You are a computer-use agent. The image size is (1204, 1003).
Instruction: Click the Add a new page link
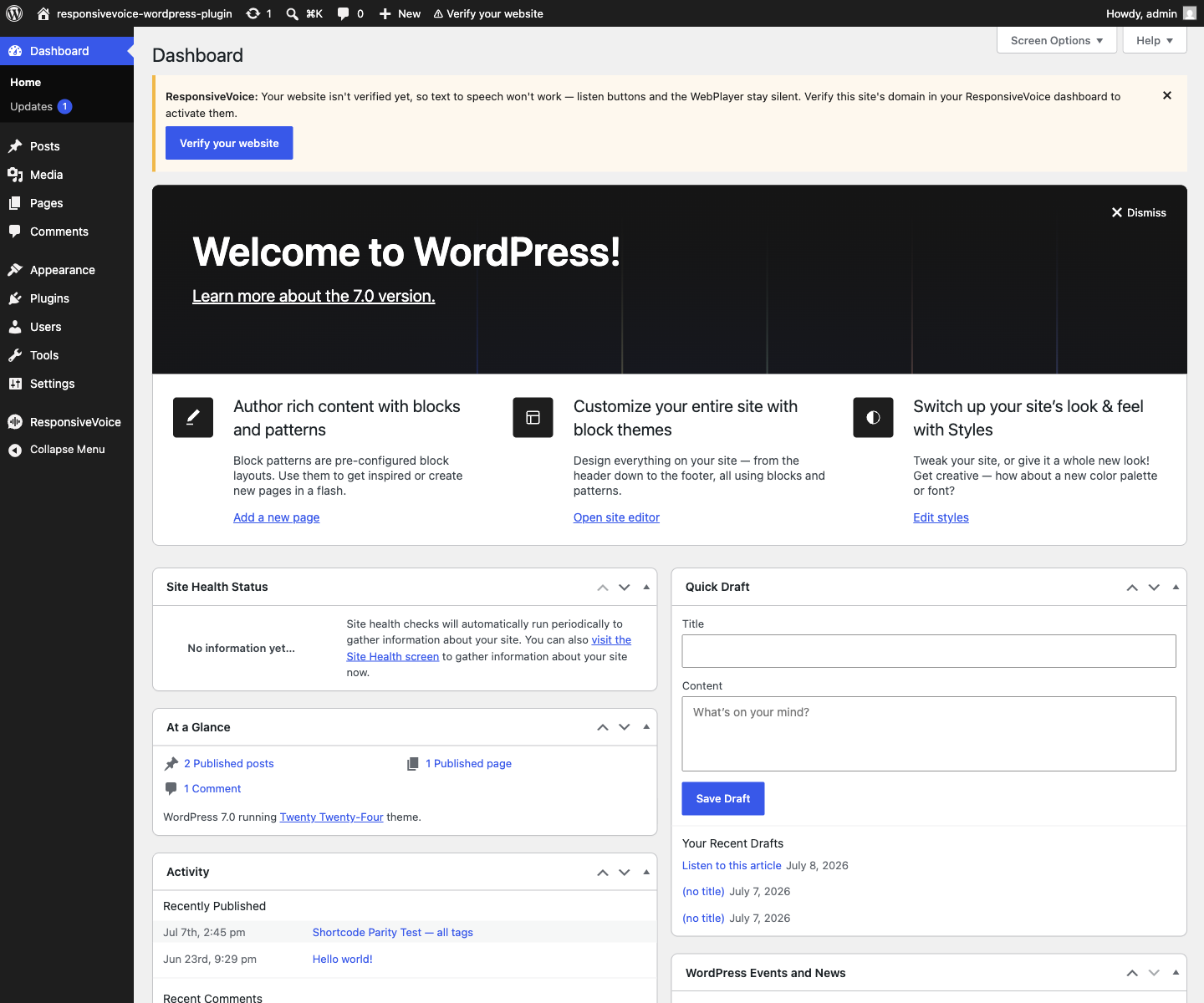pos(277,517)
